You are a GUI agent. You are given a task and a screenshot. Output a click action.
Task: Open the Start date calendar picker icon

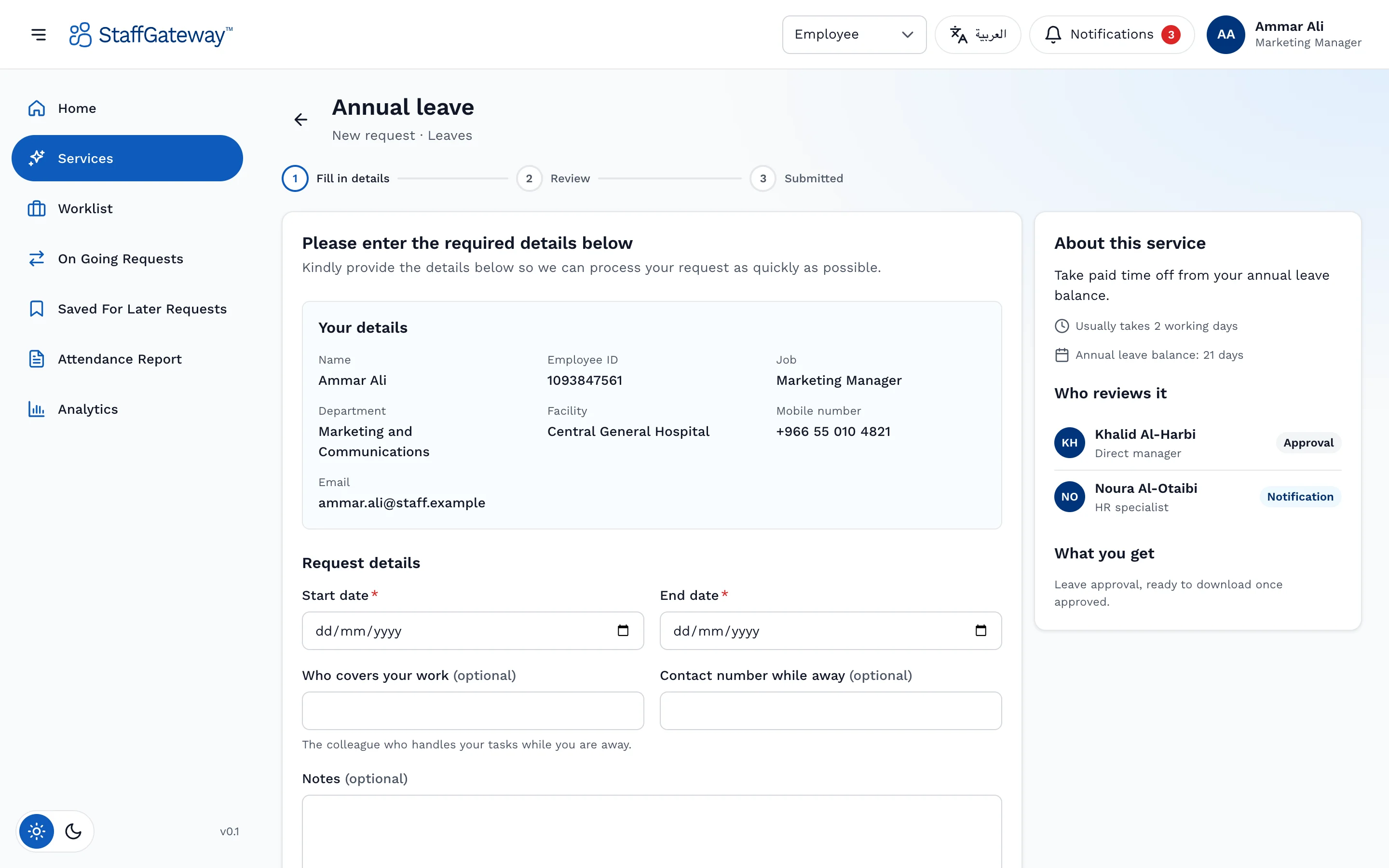coord(623,631)
